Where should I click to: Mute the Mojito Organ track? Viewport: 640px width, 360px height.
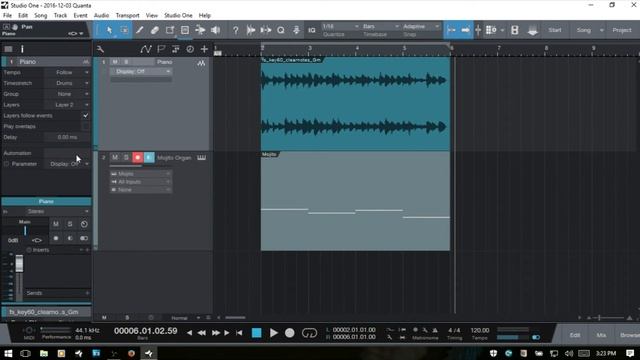pyautogui.click(x=115, y=158)
